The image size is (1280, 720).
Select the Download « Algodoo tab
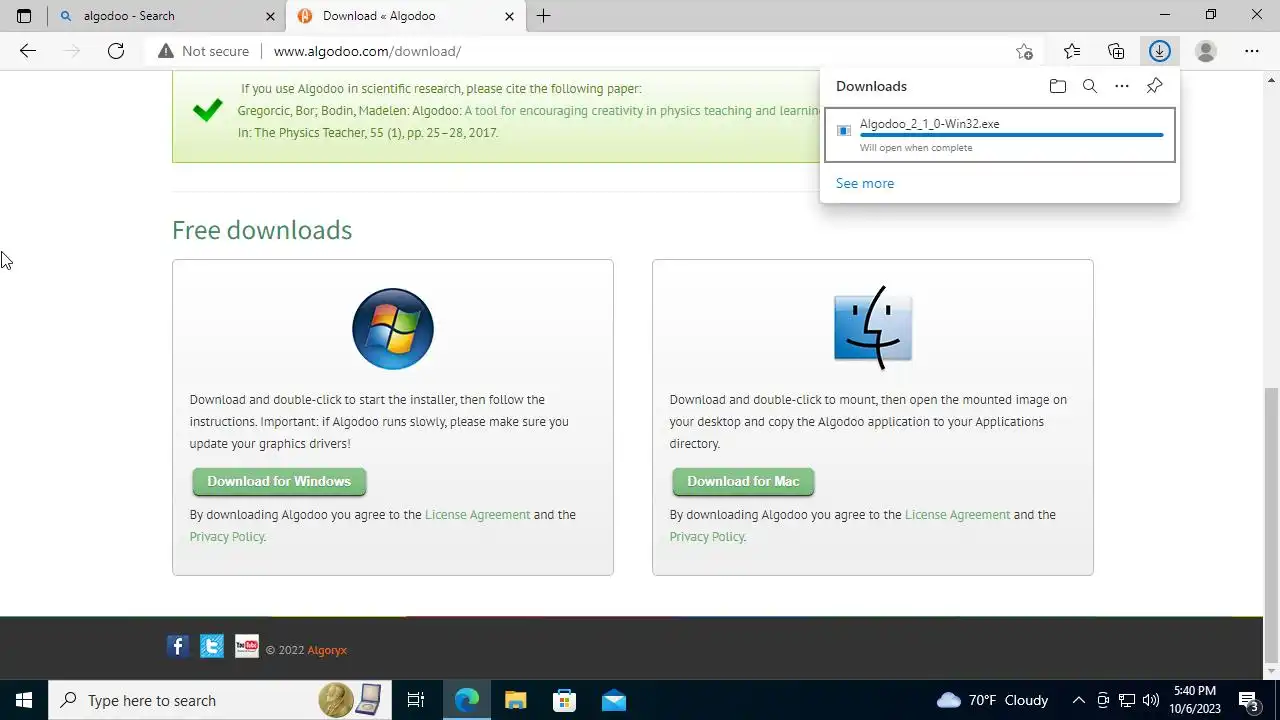click(406, 16)
